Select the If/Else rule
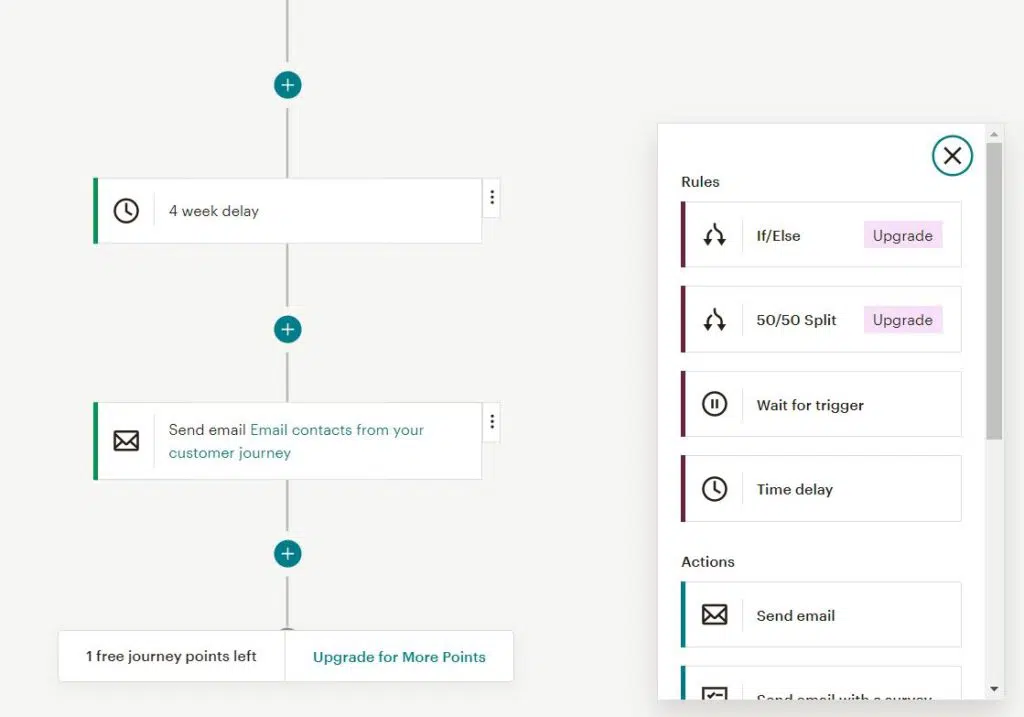This screenshot has height=717, width=1024. [821, 235]
